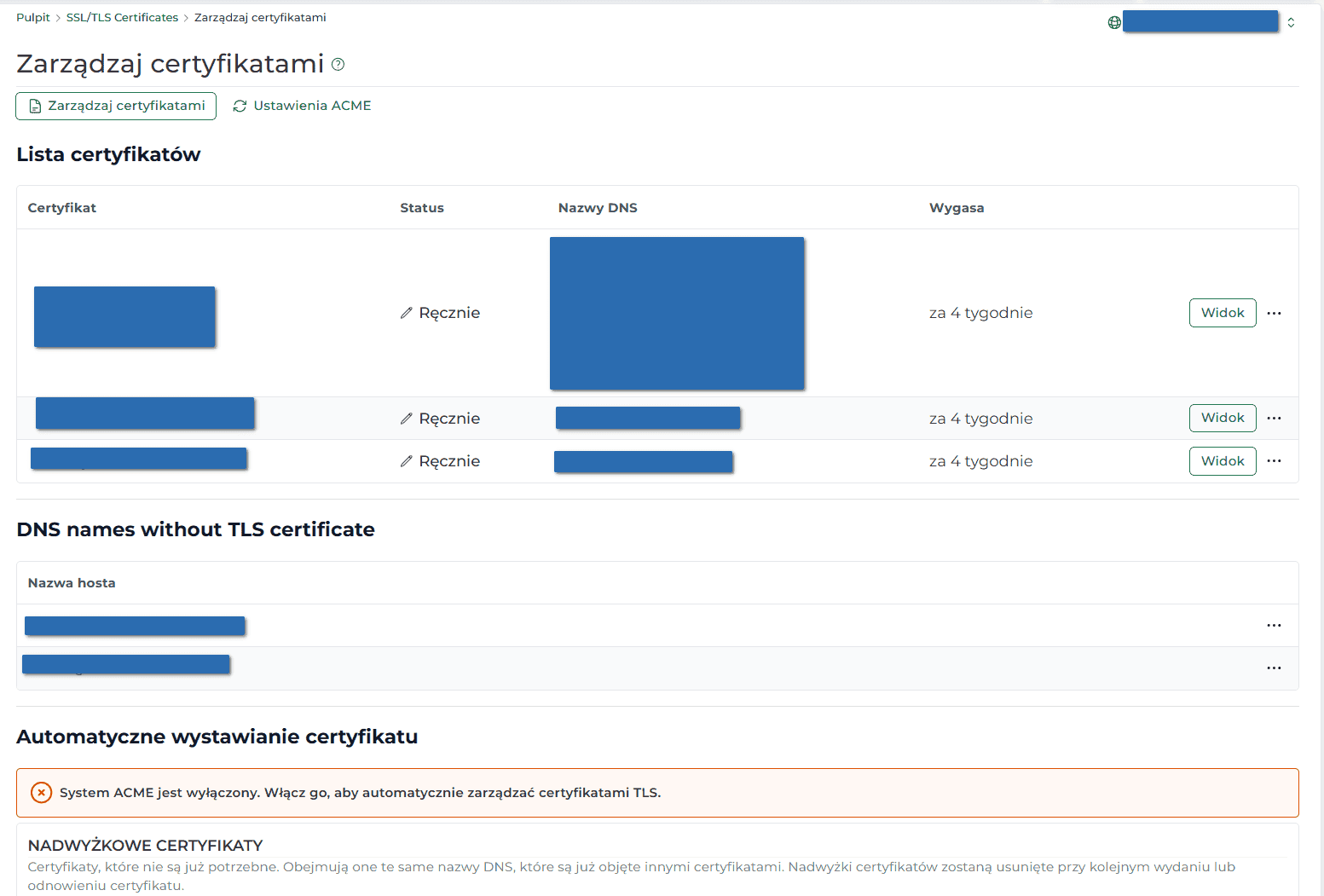This screenshot has width=1324, height=896.
Task: Click the document icon on the Zarządzaj certyfikatami tab
Action: pos(35,106)
